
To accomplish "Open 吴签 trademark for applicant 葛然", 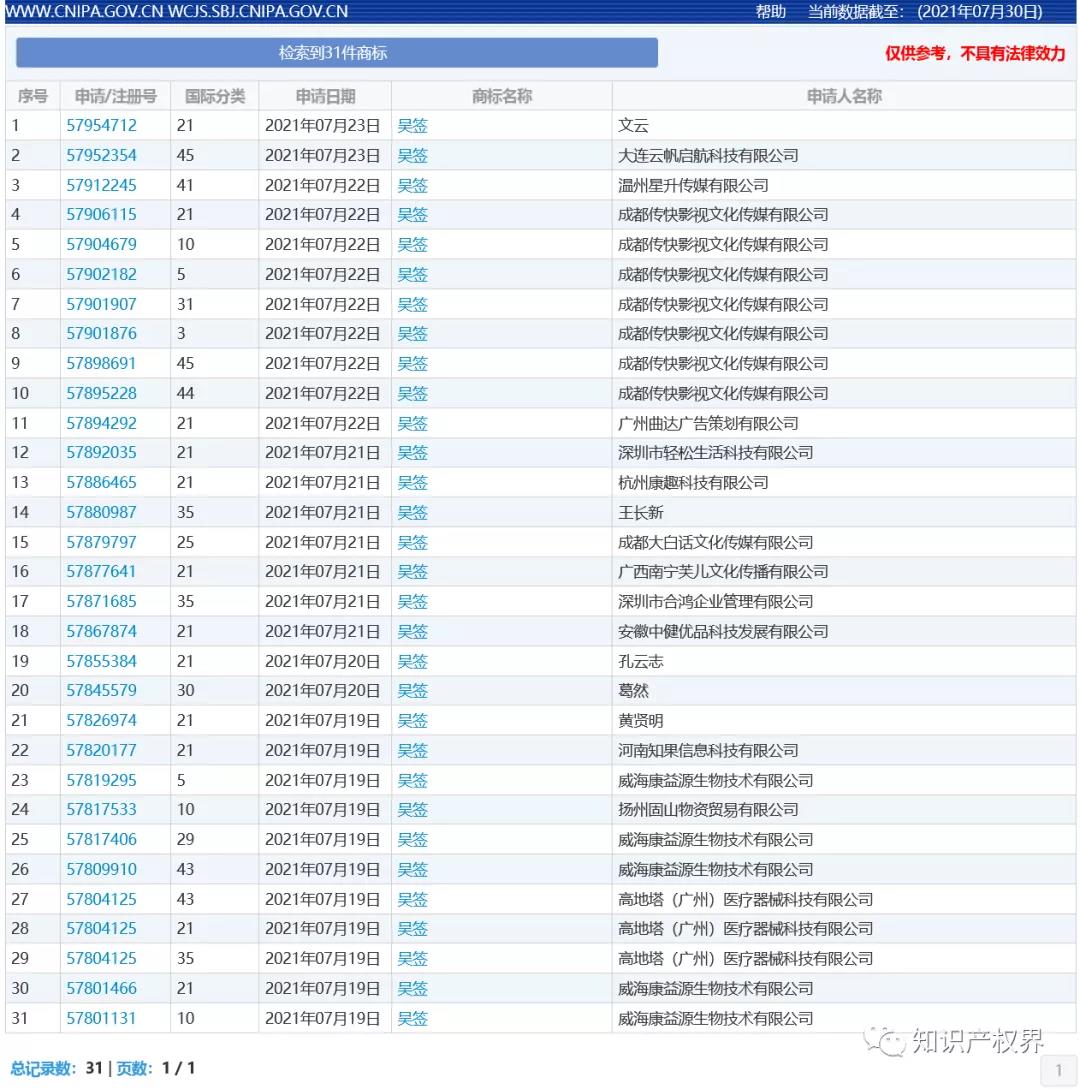I will click(413, 690).
